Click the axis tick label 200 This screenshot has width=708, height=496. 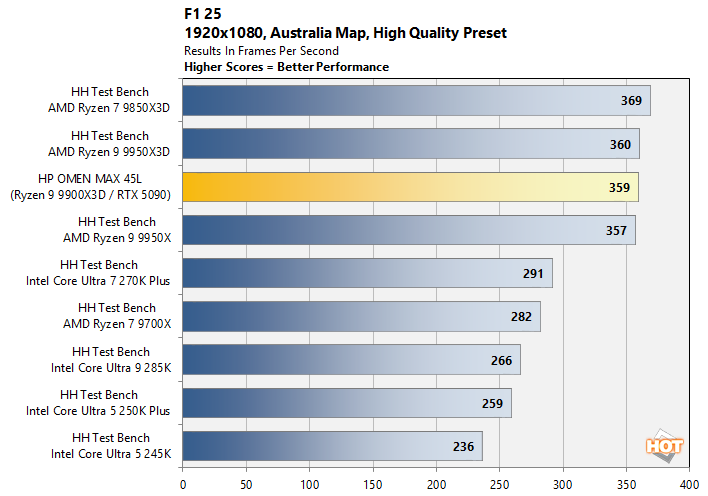(x=436, y=485)
